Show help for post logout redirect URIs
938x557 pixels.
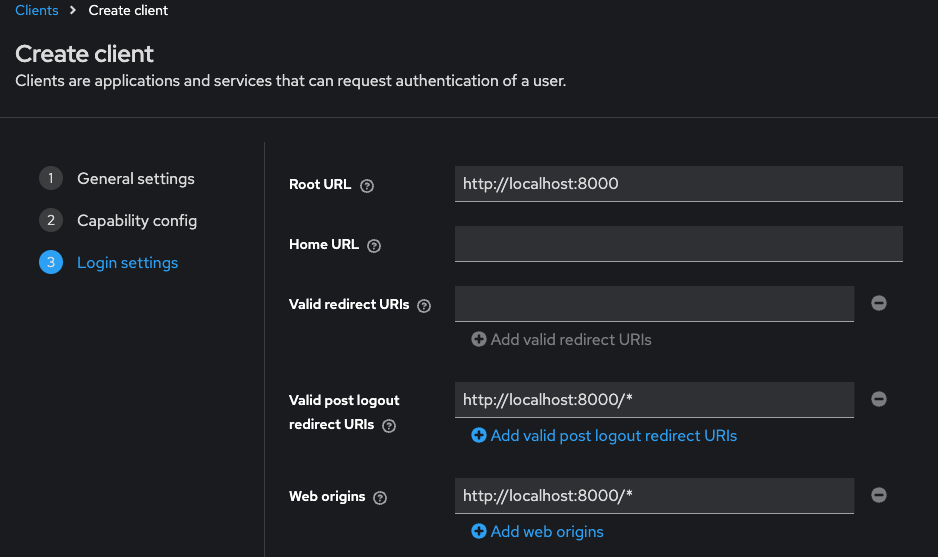(x=389, y=425)
